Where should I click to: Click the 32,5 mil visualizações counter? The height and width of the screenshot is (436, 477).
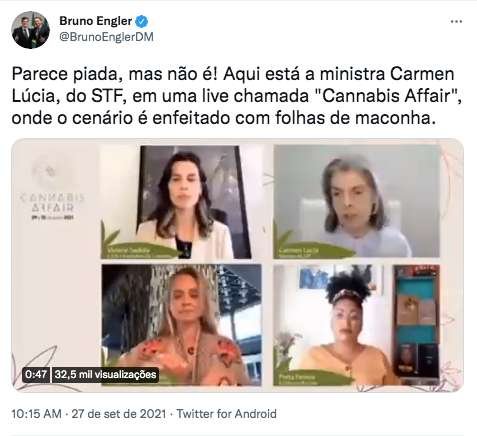(x=105, y=374)
